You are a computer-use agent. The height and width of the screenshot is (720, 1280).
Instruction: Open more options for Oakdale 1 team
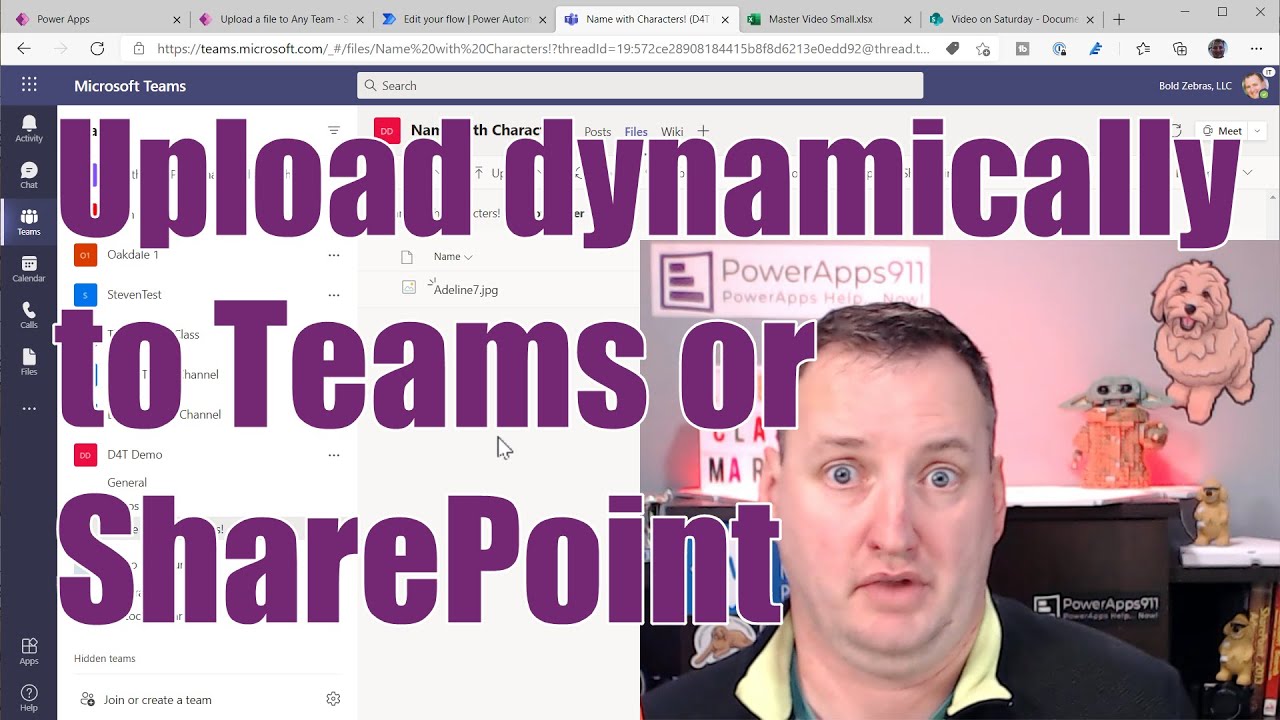(x=334, y=255)
